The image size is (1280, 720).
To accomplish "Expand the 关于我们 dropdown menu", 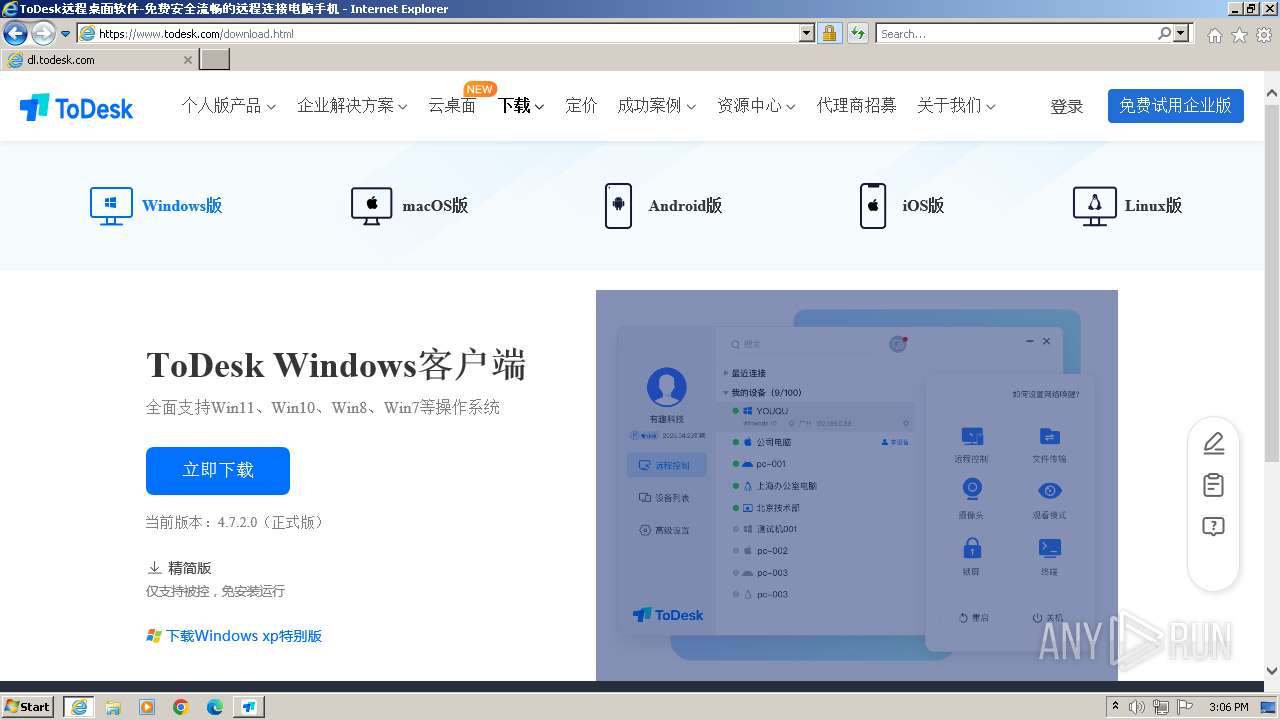I will click(x=956, y=106).
